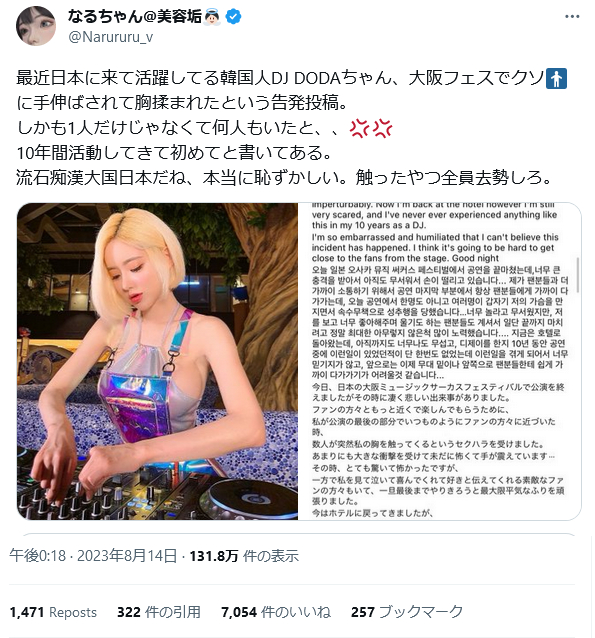
Task: View the 322 件の引用 quotes
Action: (x=159, y=612)
